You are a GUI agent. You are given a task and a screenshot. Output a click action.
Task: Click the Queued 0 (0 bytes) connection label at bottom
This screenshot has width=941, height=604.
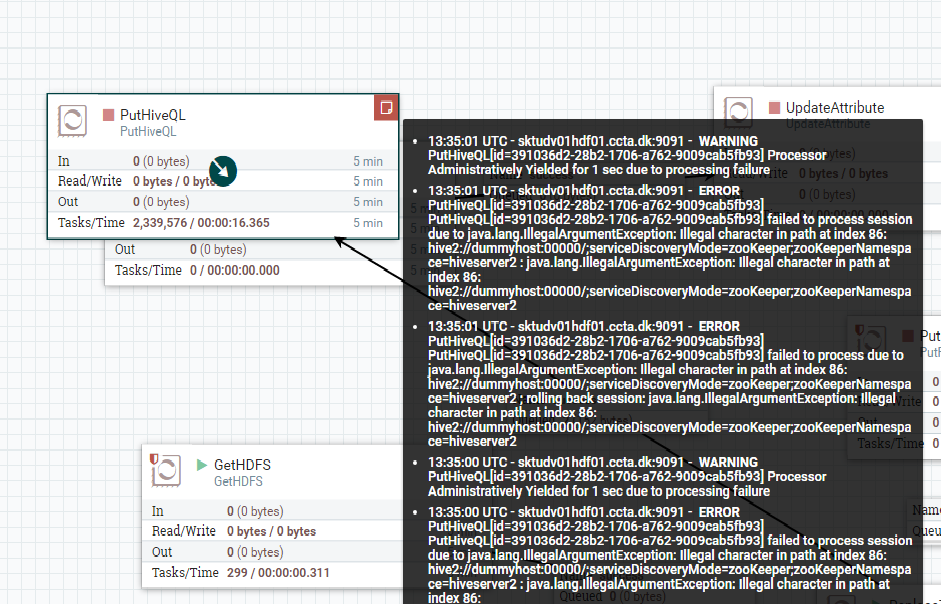612,597
